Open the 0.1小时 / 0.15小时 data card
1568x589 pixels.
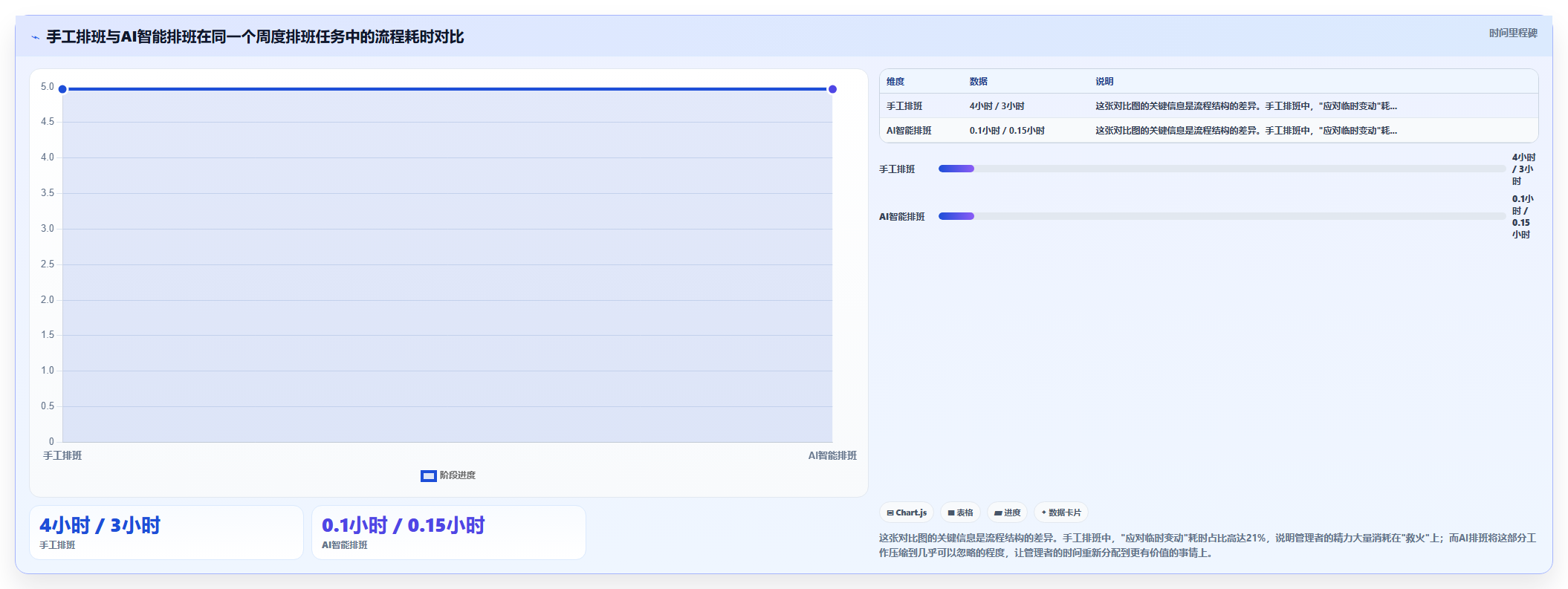coord(449,533)
